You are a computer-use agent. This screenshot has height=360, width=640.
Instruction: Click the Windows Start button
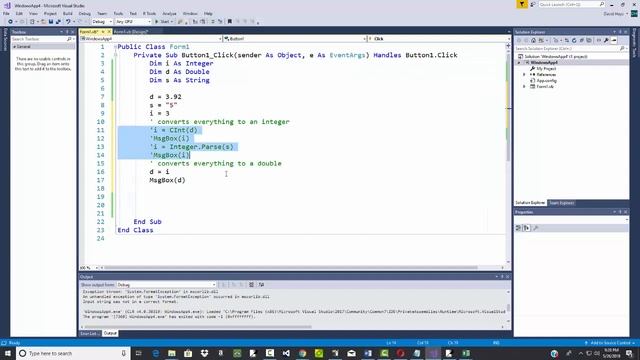tap(8, 353)
